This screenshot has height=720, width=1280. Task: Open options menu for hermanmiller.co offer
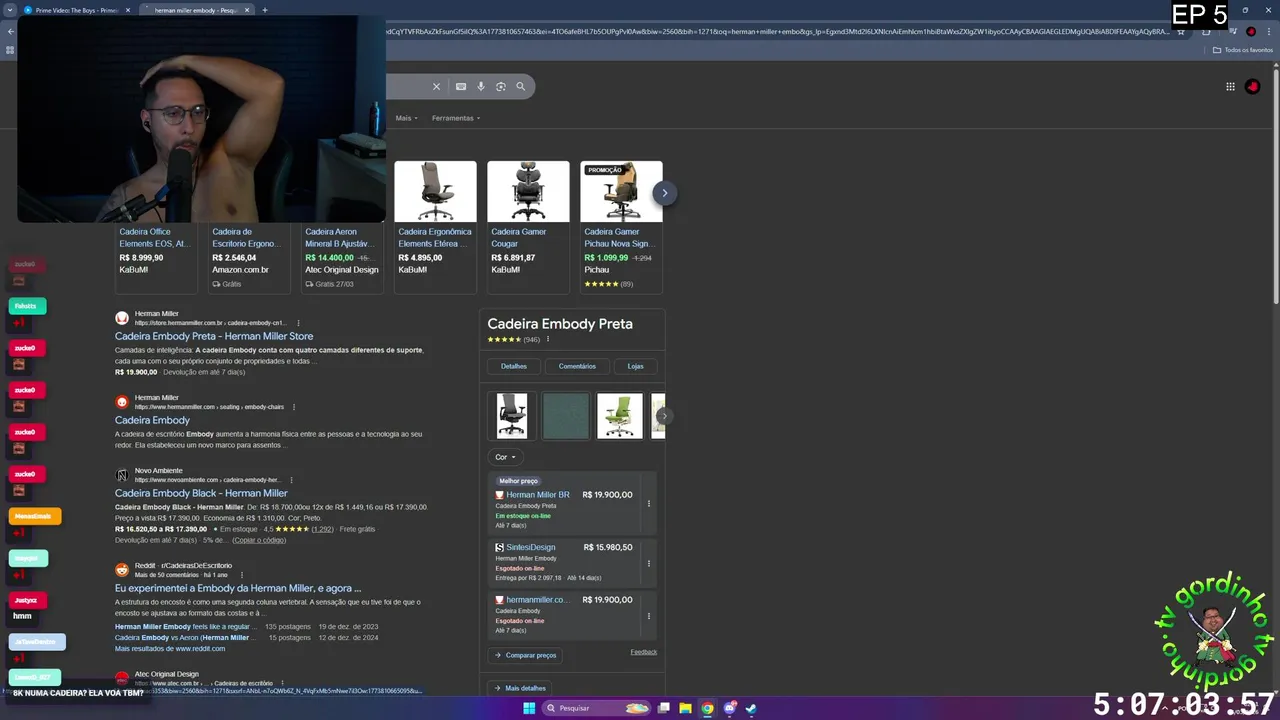point(649,616)
